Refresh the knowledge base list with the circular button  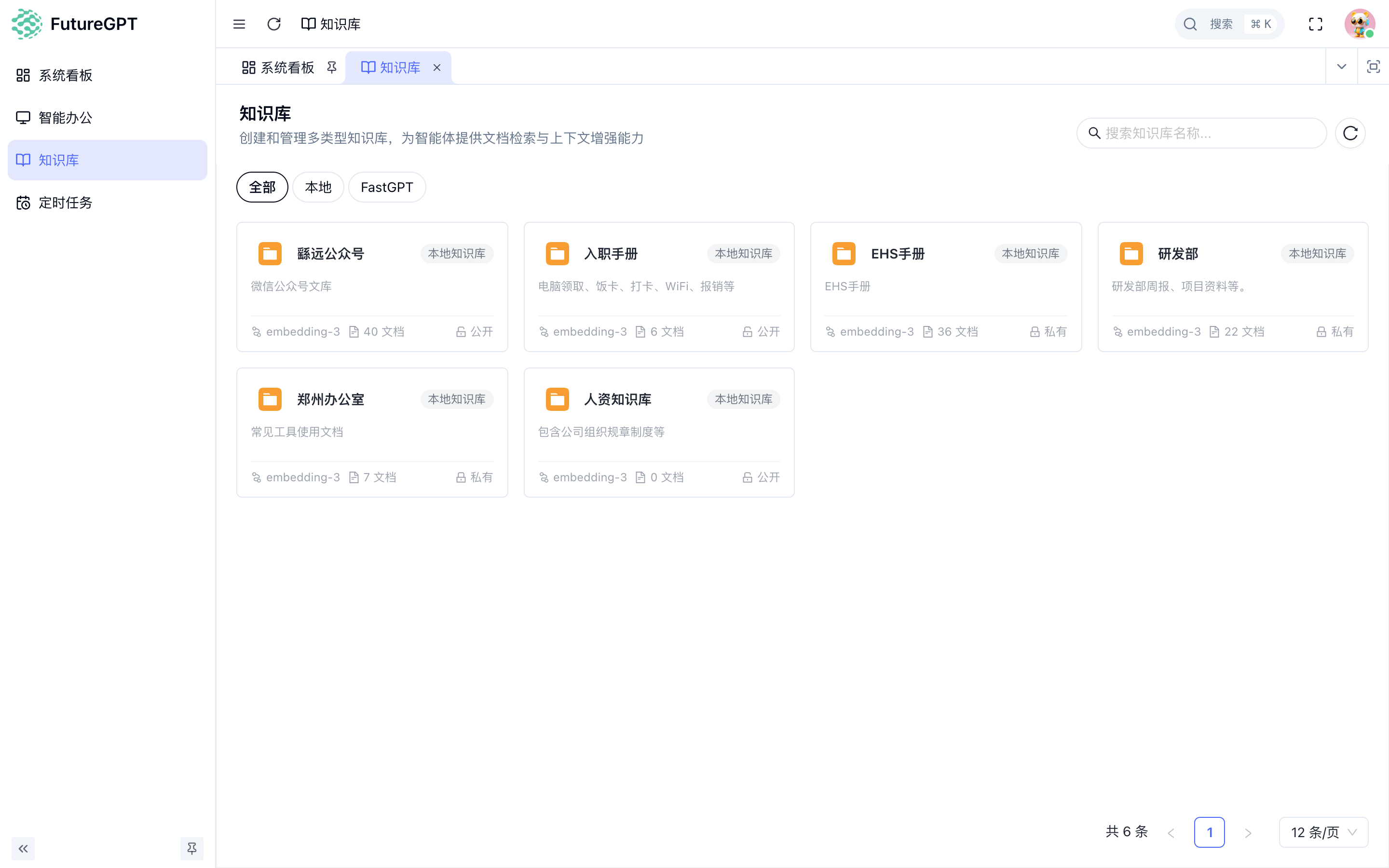[1350, 133]
